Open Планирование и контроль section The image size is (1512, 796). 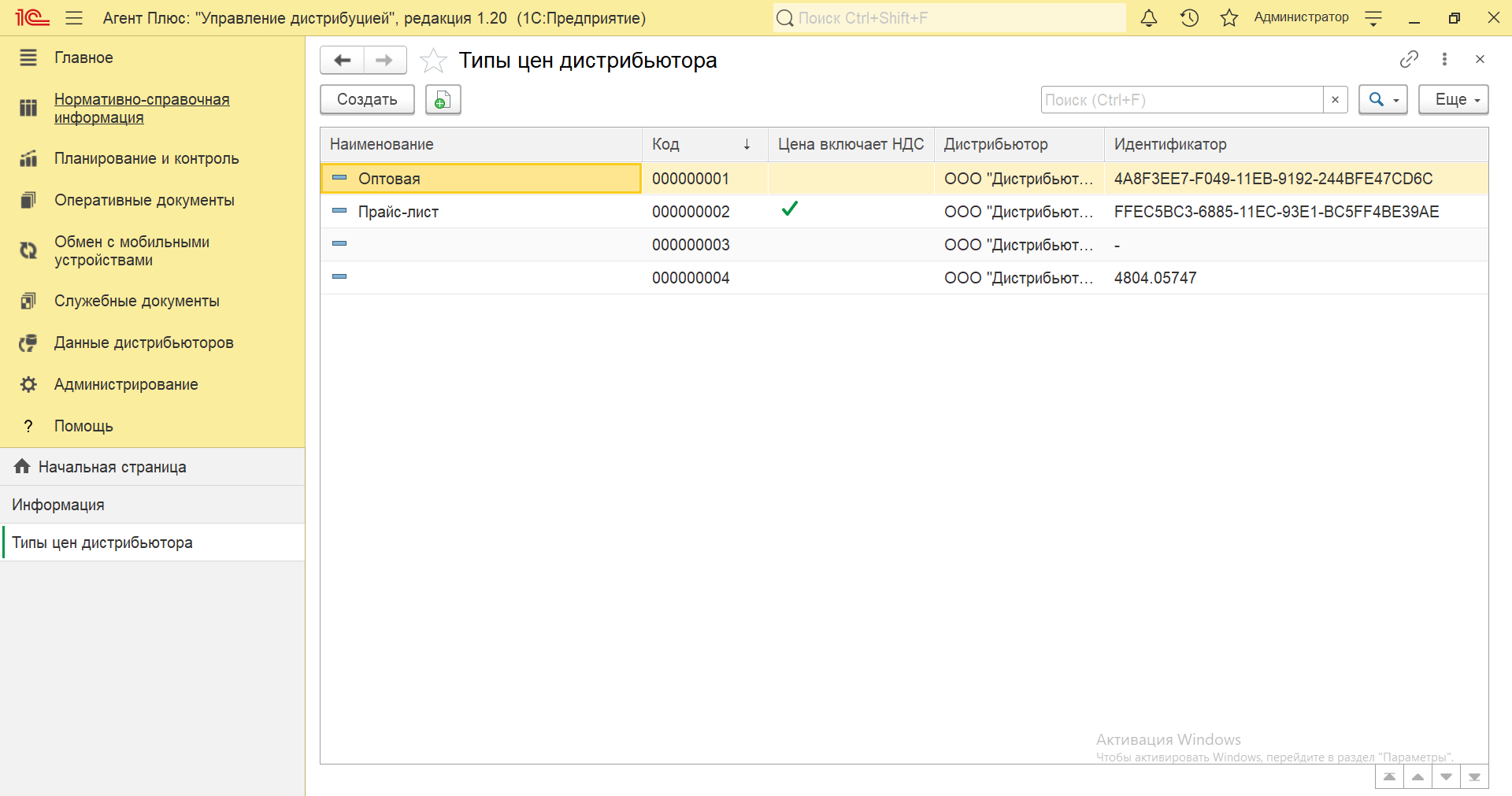146,158
